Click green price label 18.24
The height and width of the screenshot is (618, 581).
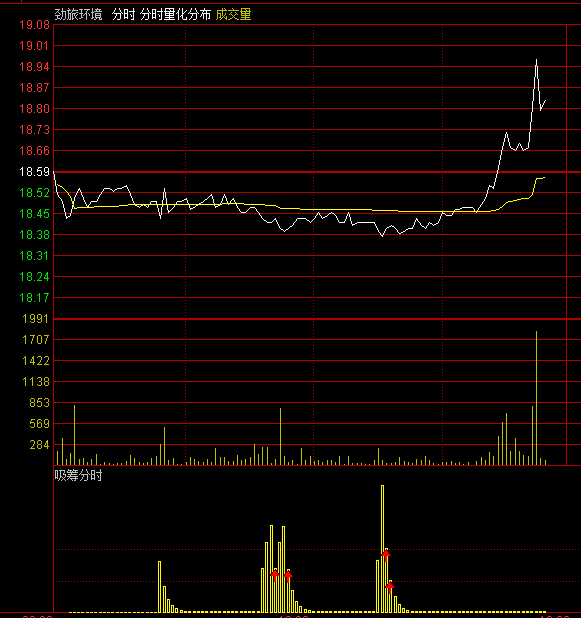click(35, 277)
